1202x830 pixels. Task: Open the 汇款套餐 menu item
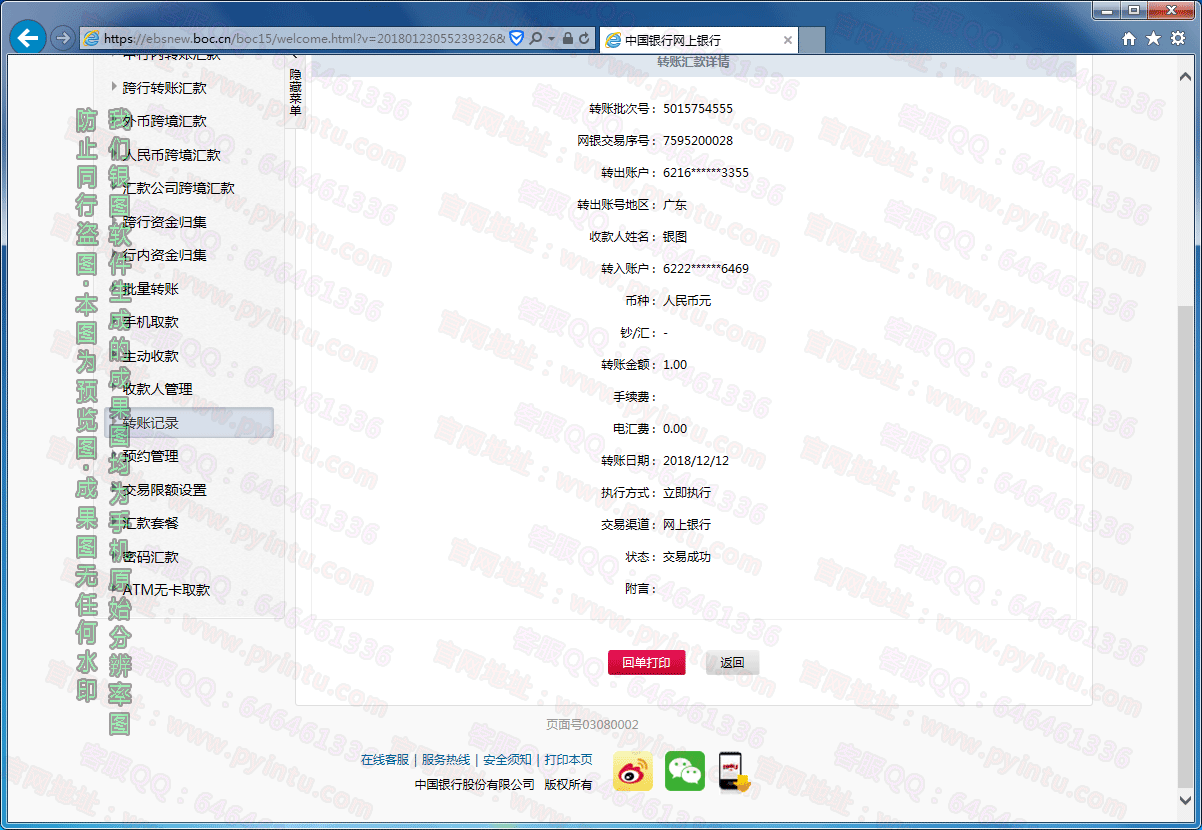[151, 523]
